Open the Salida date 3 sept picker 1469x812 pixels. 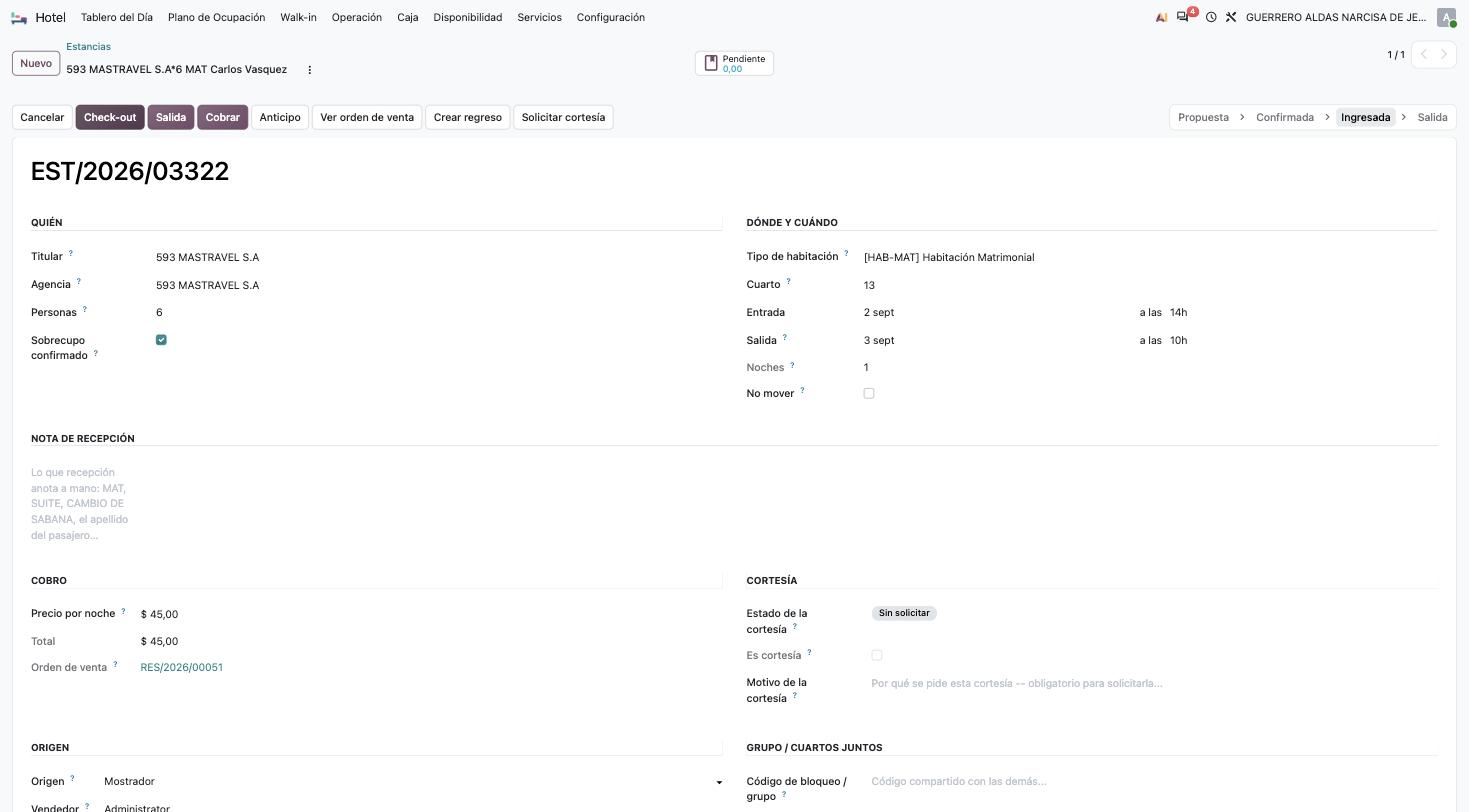point(879,340)
